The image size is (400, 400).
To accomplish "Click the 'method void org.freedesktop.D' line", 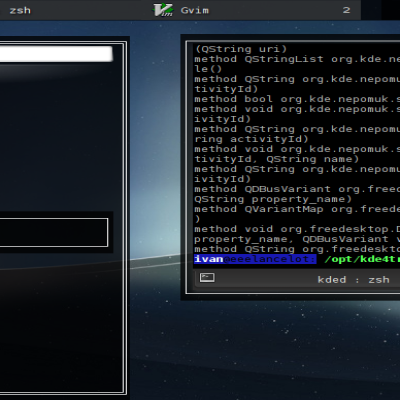I will 297,229.
